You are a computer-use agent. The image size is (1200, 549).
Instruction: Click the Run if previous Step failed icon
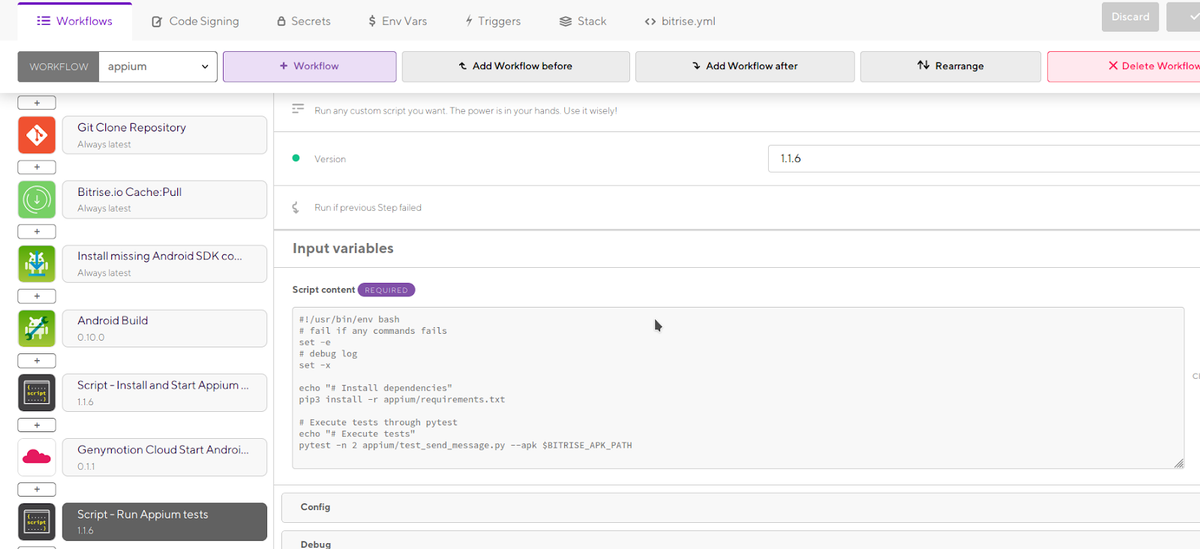[296, 208]
